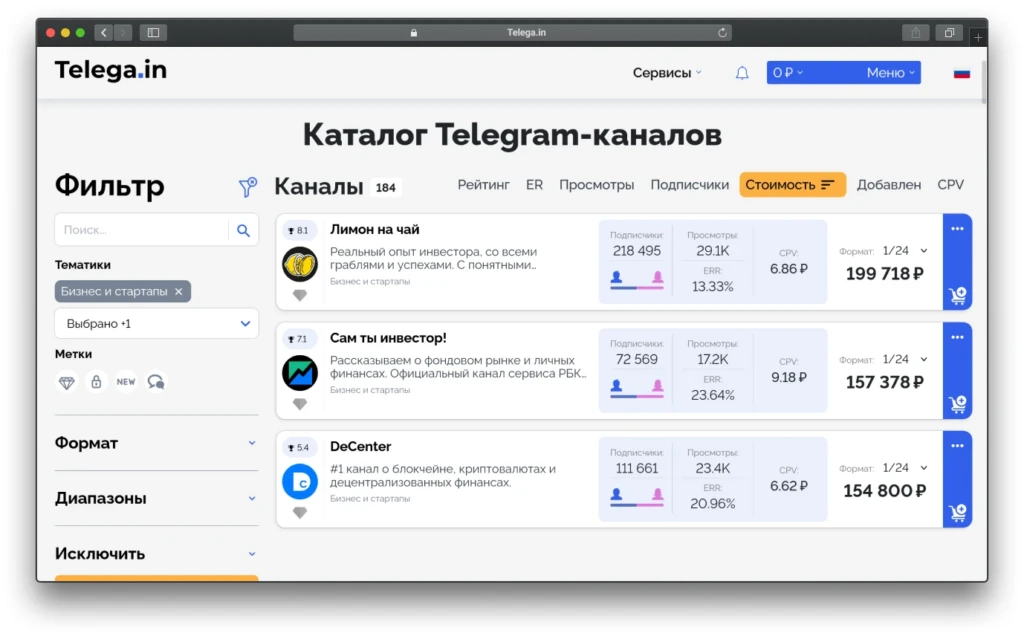Viewport: 1024px width, 636px height.
Task: Expand the Формат filter section
Action: point(156,443)
